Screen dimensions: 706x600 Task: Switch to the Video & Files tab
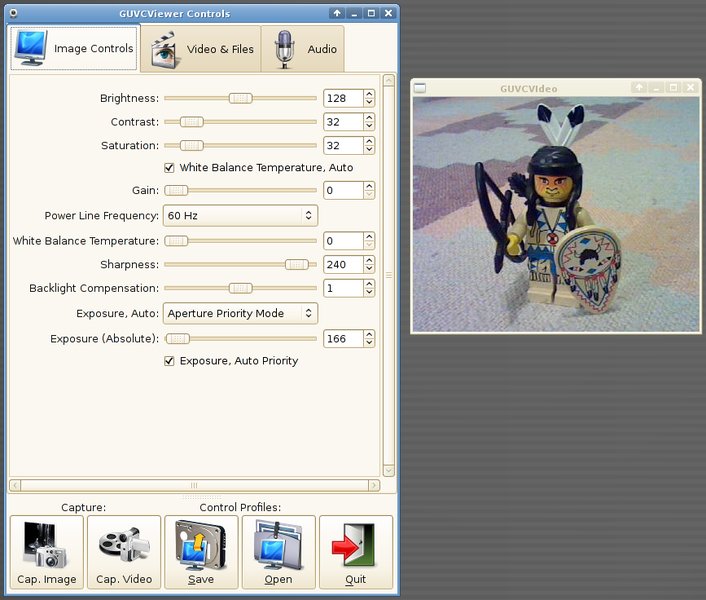(201, 49)
